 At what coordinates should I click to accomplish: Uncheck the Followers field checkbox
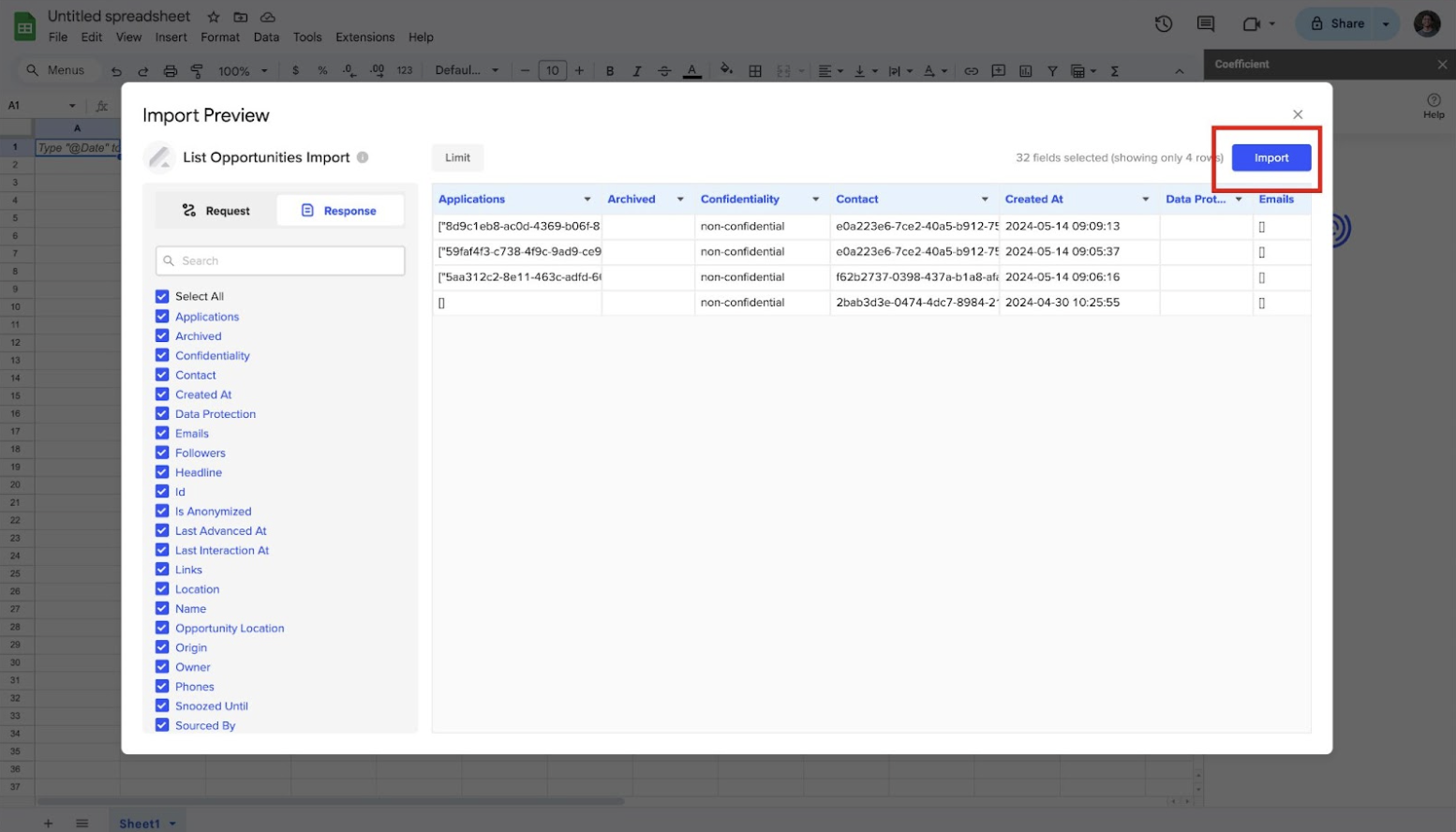pyautogui.click(x=162, y=453)
